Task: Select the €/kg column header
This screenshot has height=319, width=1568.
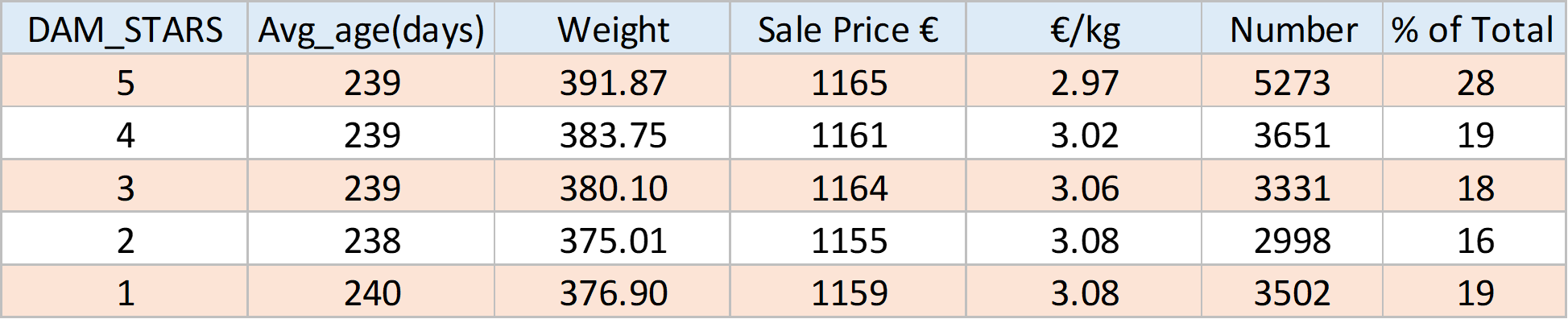Action: [x=1085, y=29]
